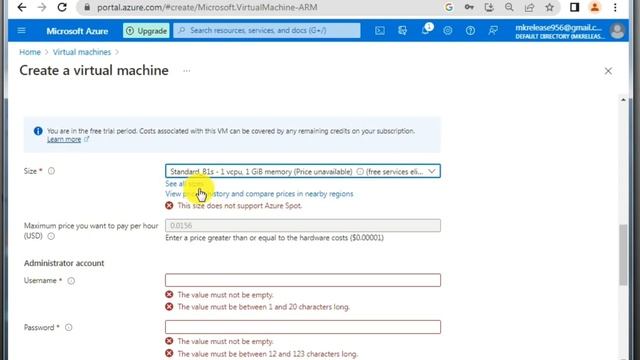Click the Maximum price per hour field
This screenshot has height=360, width=640.
pyautogui.click(x=302, y=225)
